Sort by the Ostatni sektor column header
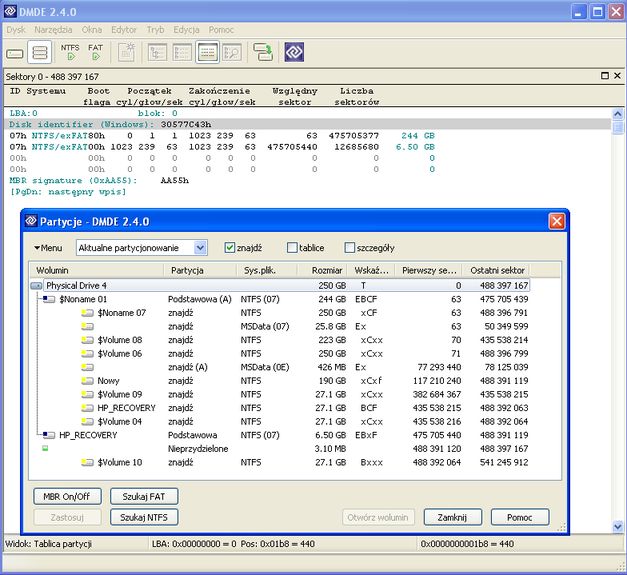627x575 pixels. click(496, 270)
